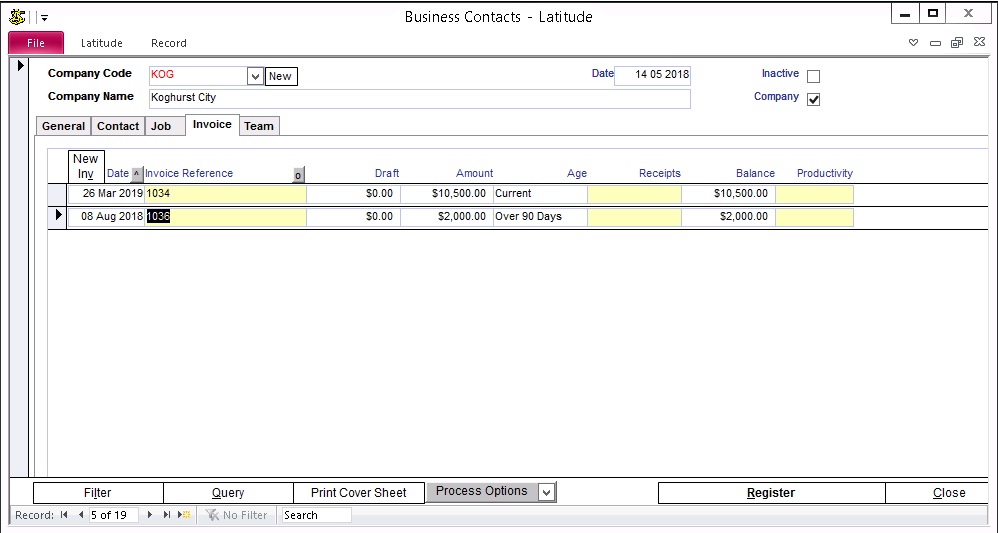
Task: Click the Invoice Reference 'o' toggle button
Action: click(x=298, y=175)
